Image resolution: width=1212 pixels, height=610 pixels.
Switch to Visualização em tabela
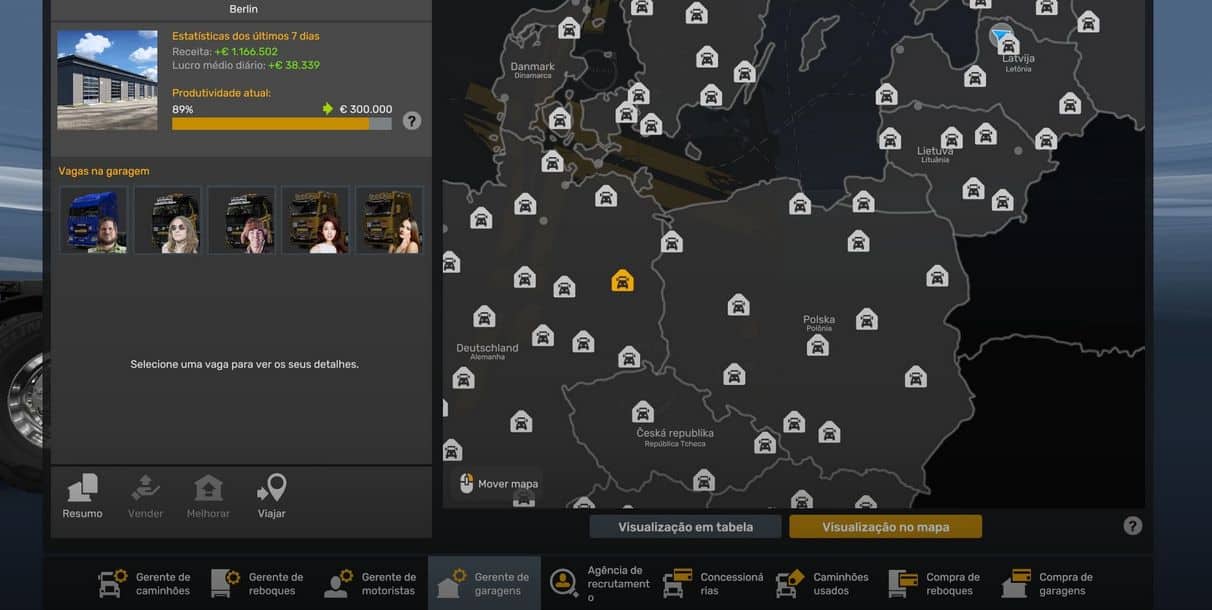coord(685,527)
